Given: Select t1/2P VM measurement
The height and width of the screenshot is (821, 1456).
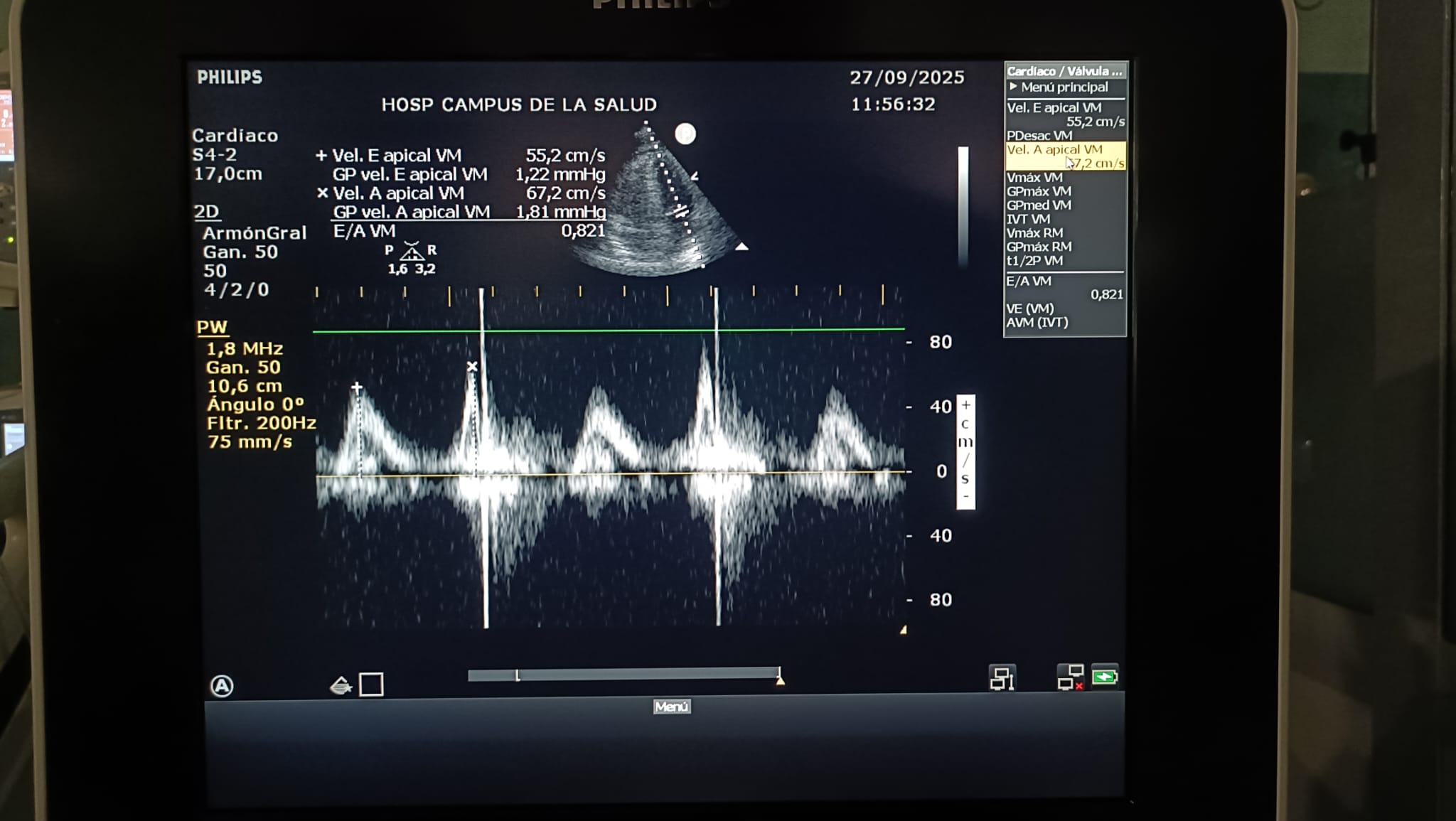Looking at the screenshot, I should 1034,261.
